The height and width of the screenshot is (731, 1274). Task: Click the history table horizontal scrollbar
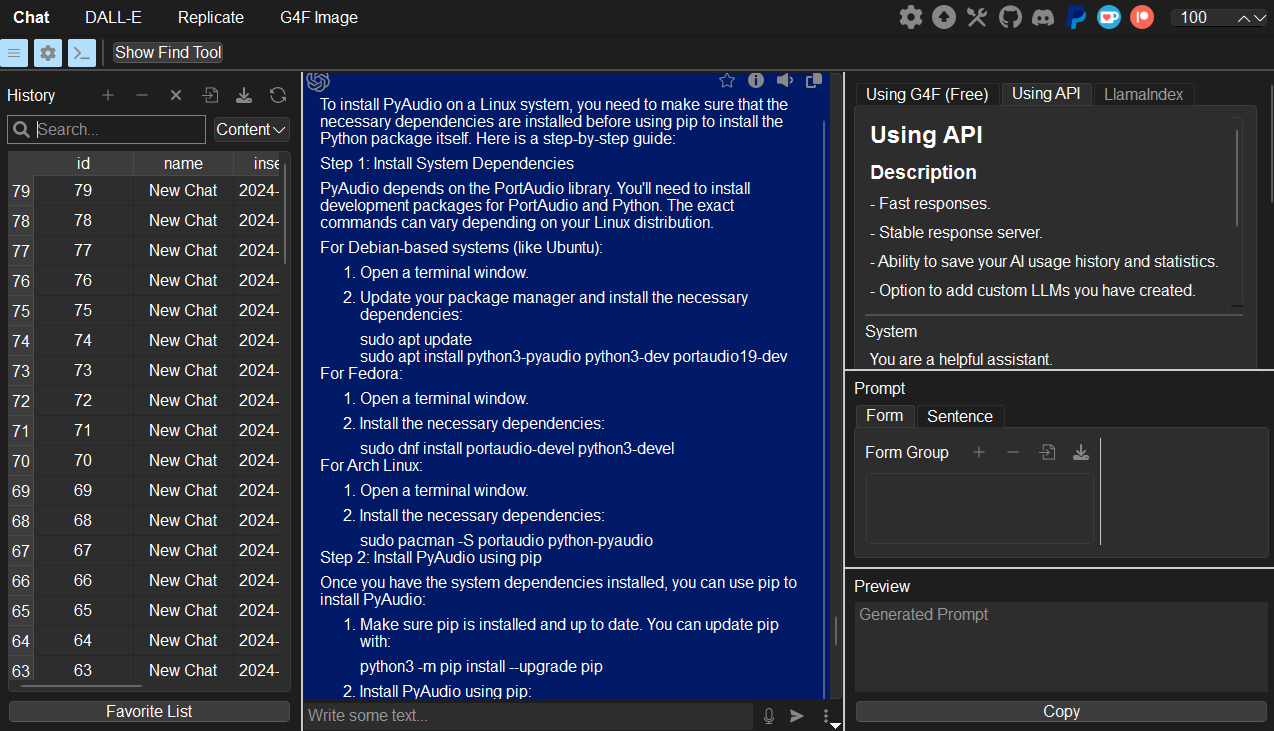82,686
